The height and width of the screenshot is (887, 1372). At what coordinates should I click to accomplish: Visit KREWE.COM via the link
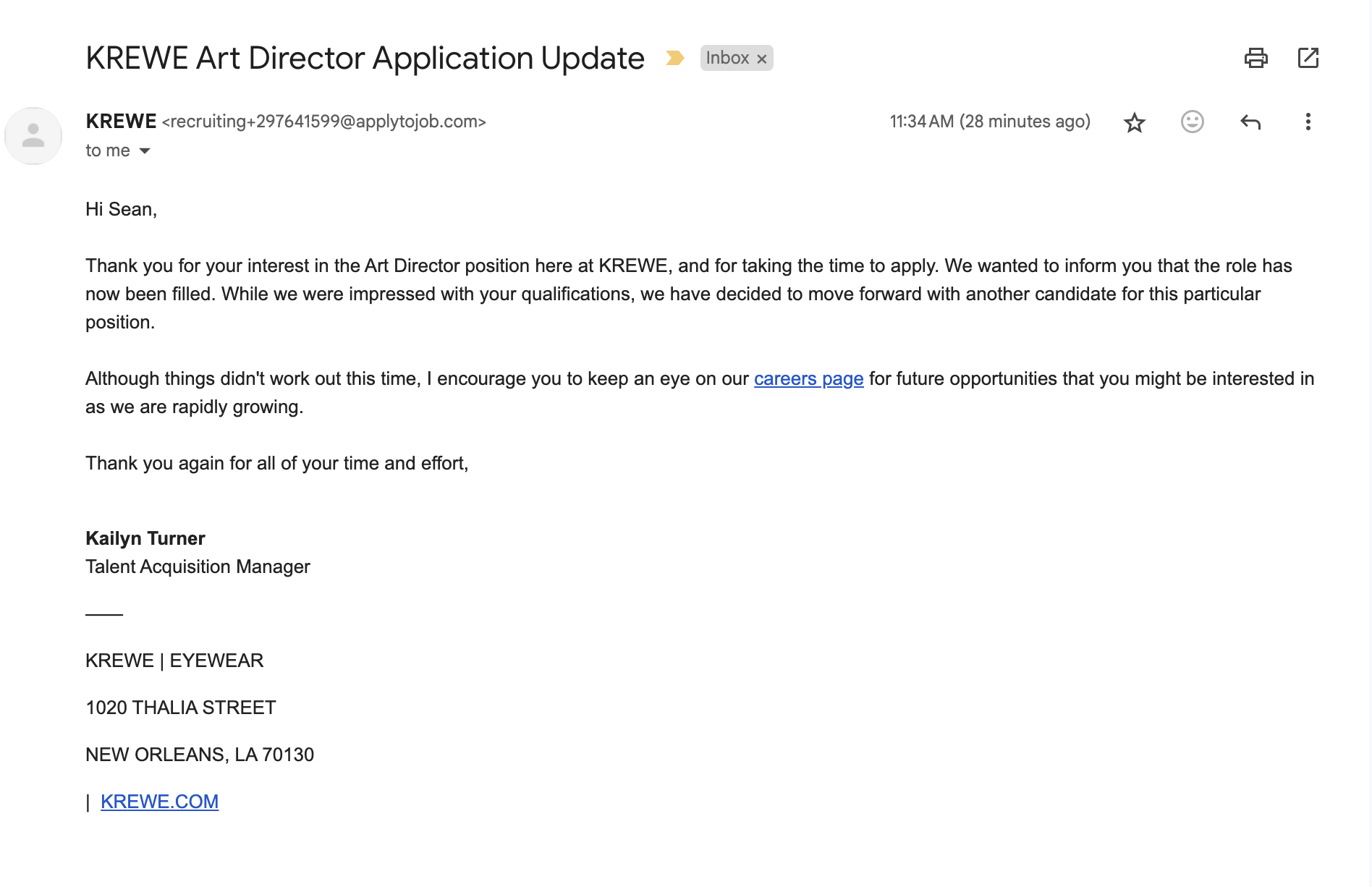pos(159,801)
